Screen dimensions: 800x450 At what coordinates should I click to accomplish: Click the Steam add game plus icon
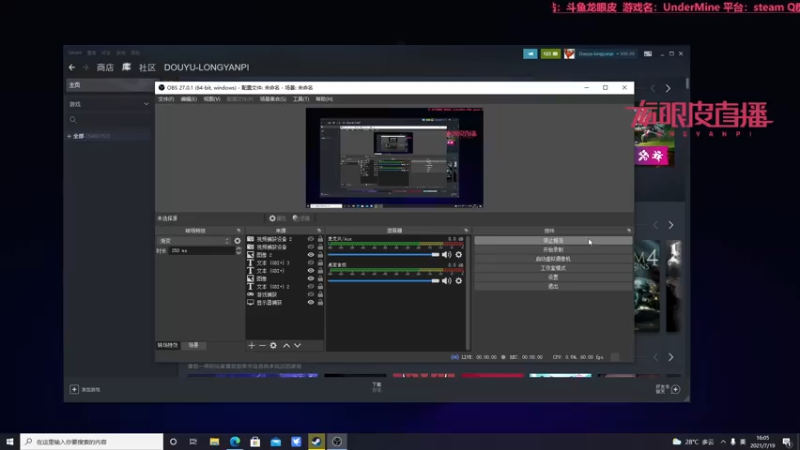74,389
